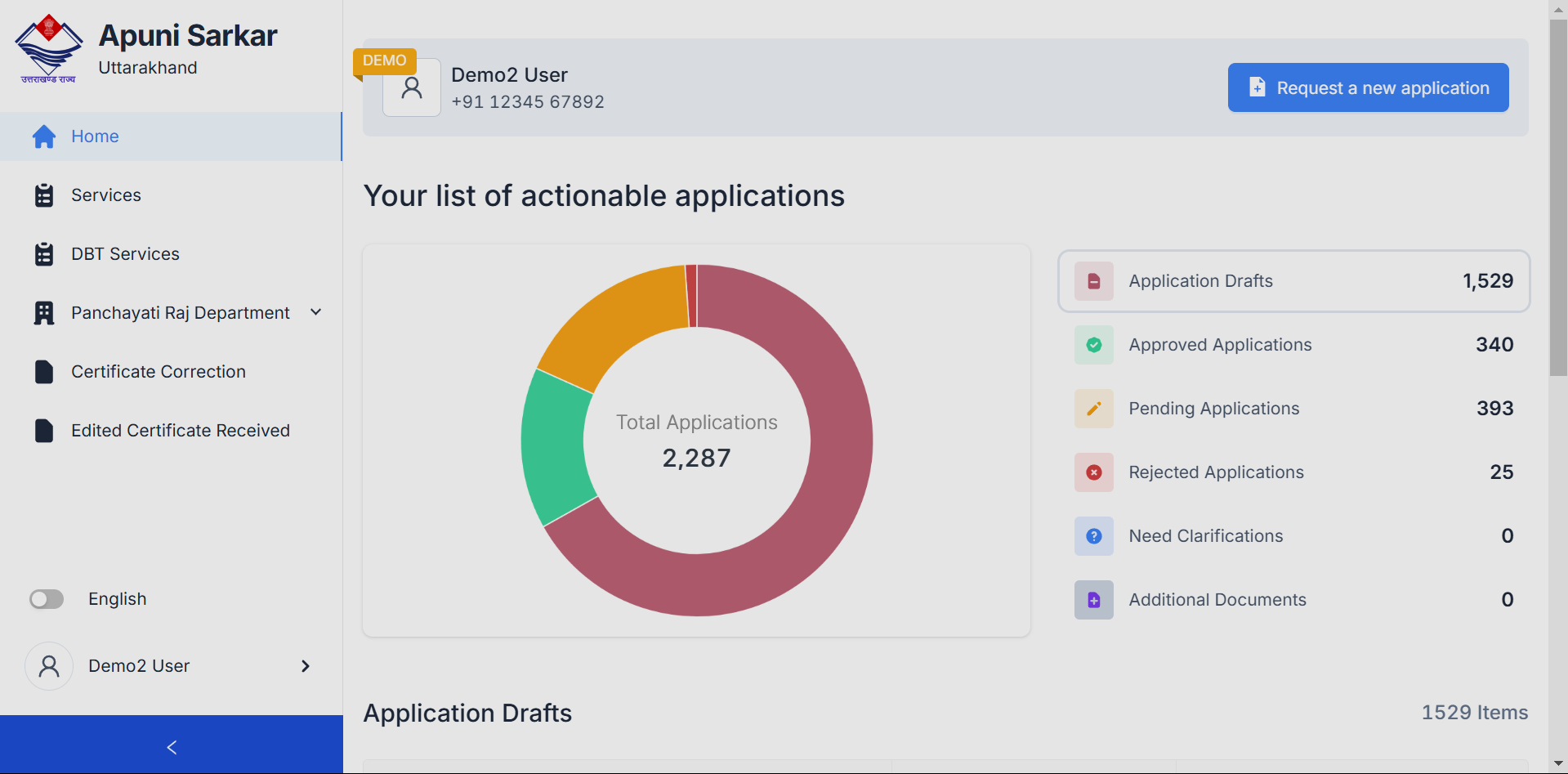The image size is (1568, 774).
Task: Click the 1529 Items count text
Action: coord(1475,713)
